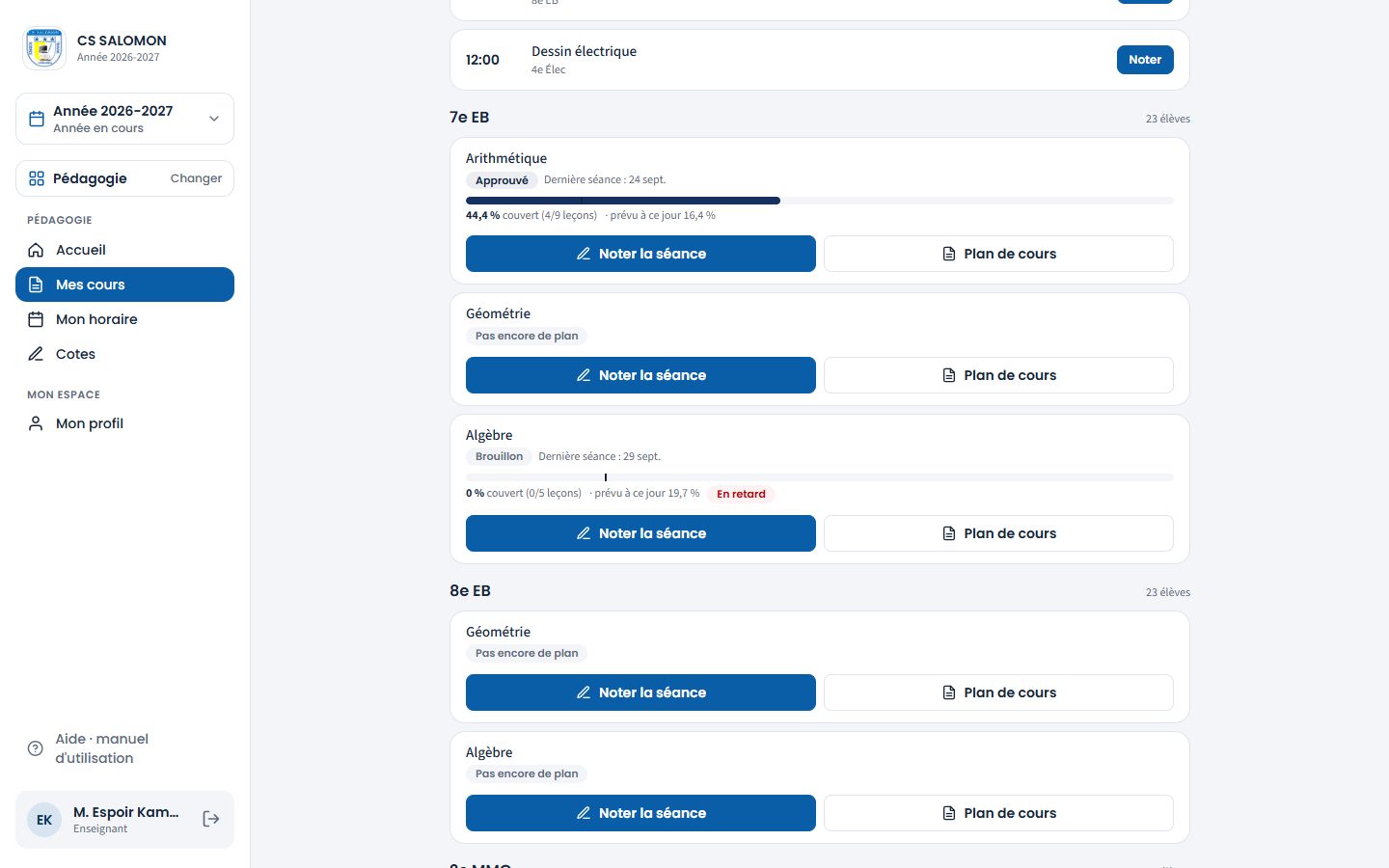Screen dimensions: 1389x868
Task: Click the calendar icon beside Année 2026-2027
Action: [x=37, y=119]
